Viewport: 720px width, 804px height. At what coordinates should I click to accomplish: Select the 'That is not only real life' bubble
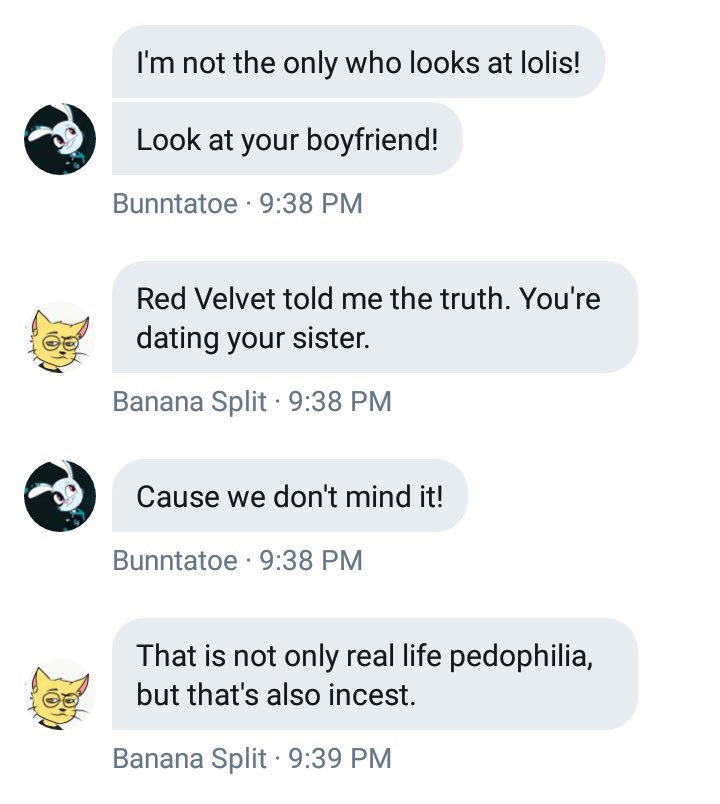pos(375,674)
